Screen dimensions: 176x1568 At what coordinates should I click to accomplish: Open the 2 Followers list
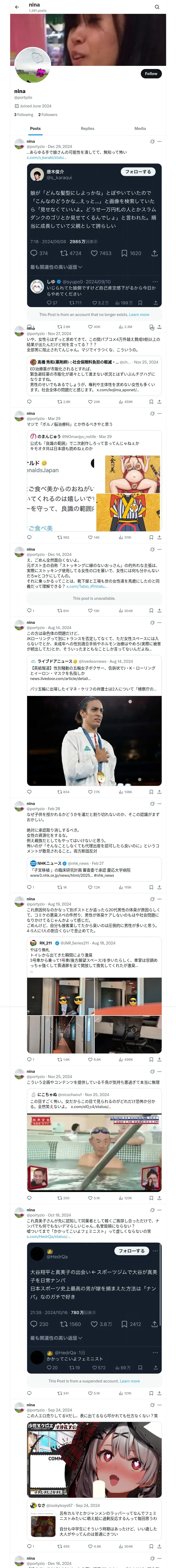(48, 114)
